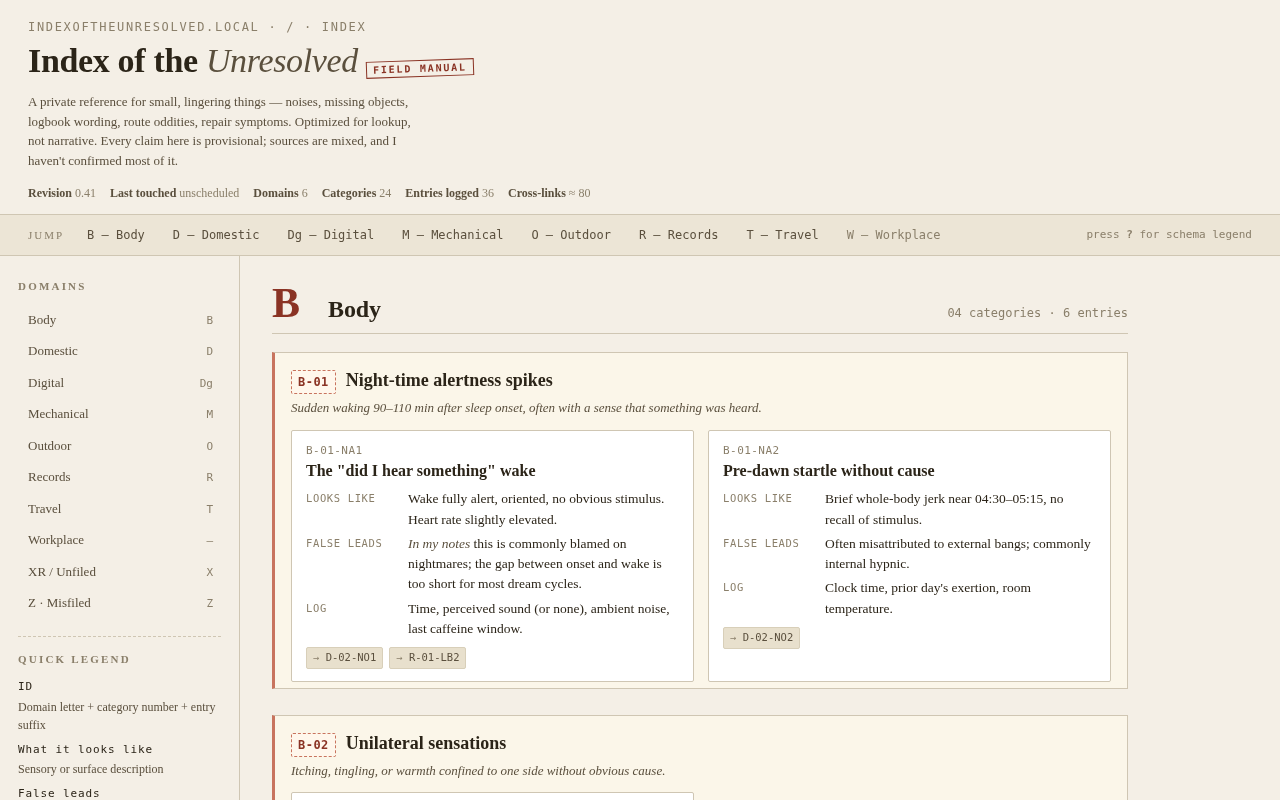Click the QUICK LEGEND heading

(x=74, y=659)
